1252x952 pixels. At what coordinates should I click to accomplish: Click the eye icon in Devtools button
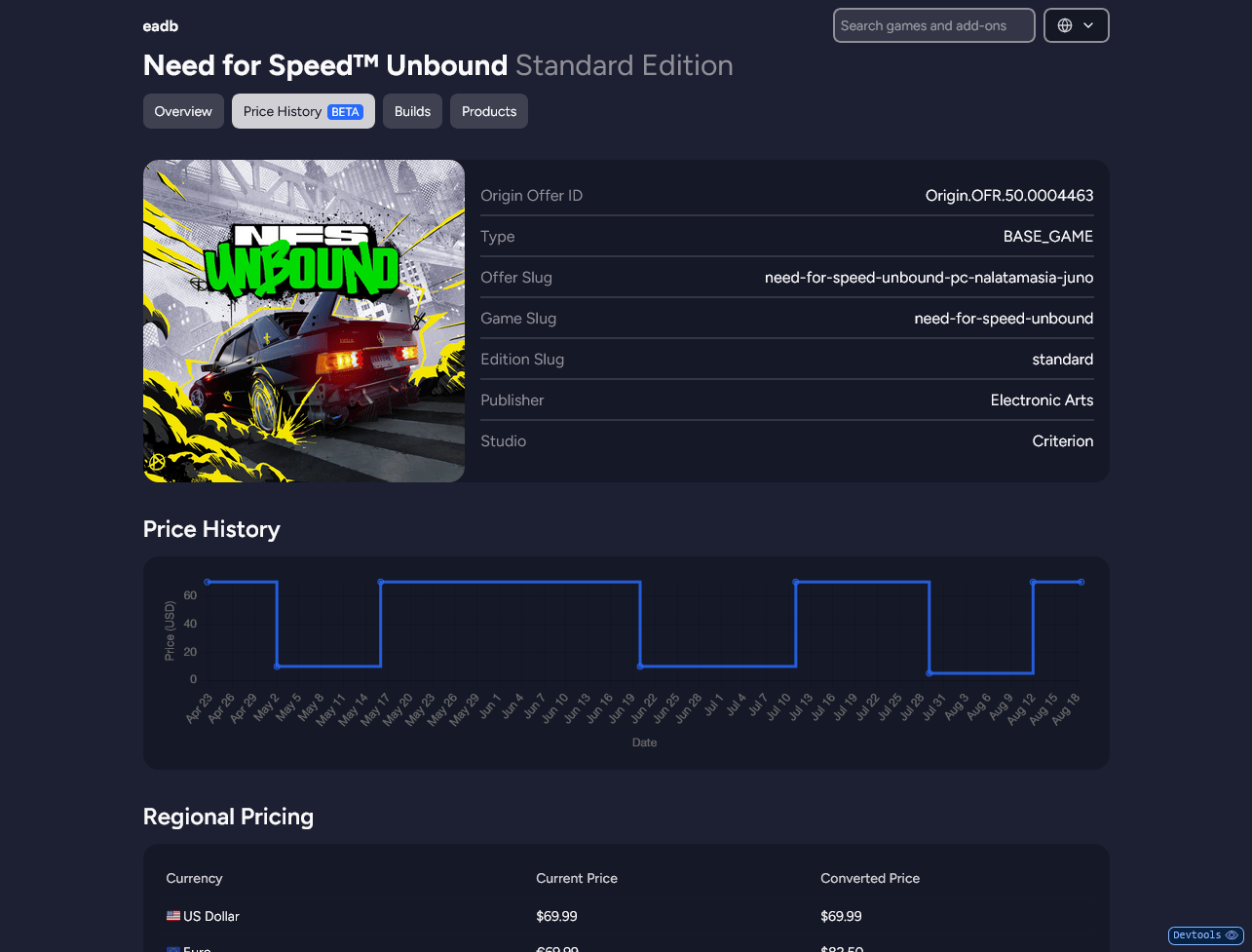1232,935
